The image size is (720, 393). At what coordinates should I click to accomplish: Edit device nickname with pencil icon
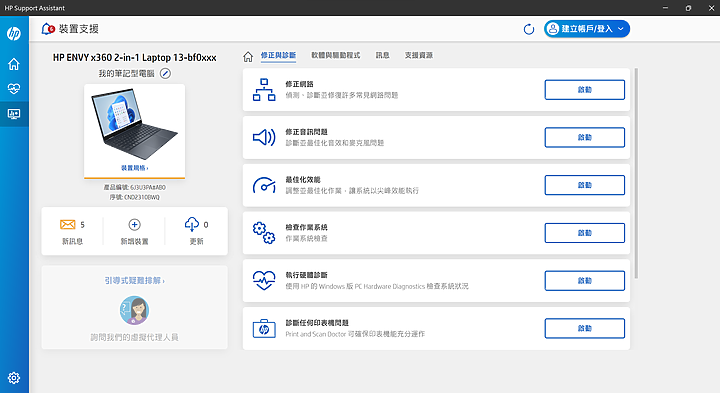165,73
